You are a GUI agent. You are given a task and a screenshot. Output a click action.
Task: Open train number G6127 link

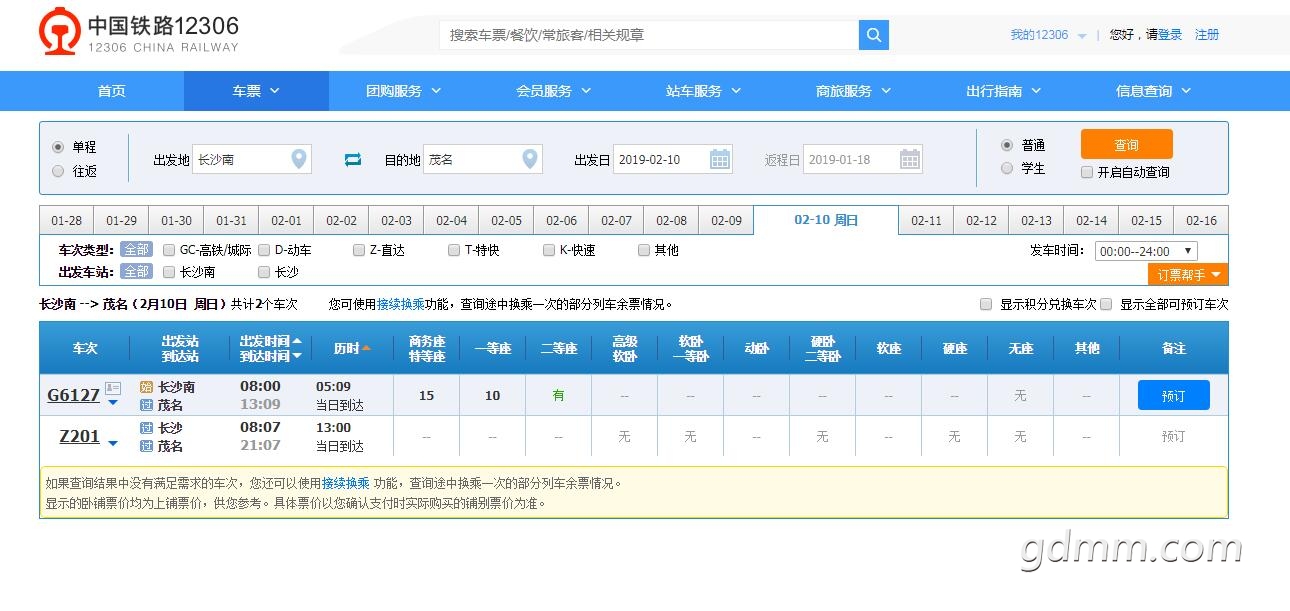tap(73, 395)
